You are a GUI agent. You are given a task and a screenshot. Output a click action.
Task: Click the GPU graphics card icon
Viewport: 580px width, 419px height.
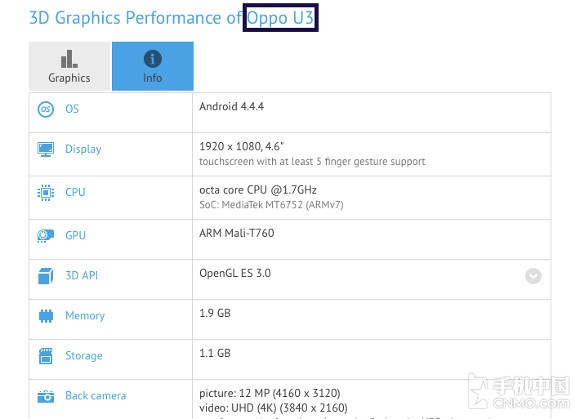click(x=45, y=236)
